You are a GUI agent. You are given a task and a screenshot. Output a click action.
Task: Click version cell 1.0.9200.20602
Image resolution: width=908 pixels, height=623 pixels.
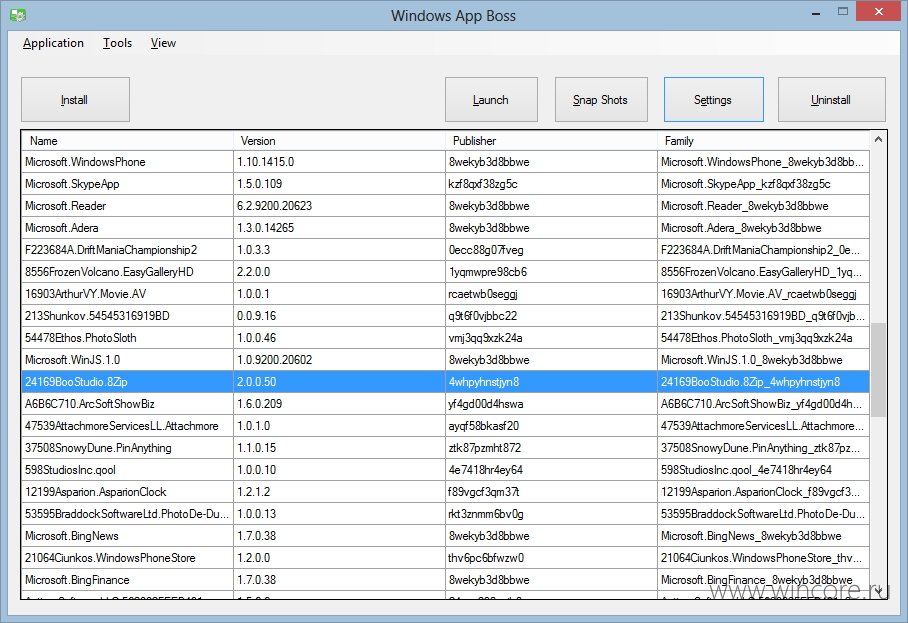click(x=339, y=360)
